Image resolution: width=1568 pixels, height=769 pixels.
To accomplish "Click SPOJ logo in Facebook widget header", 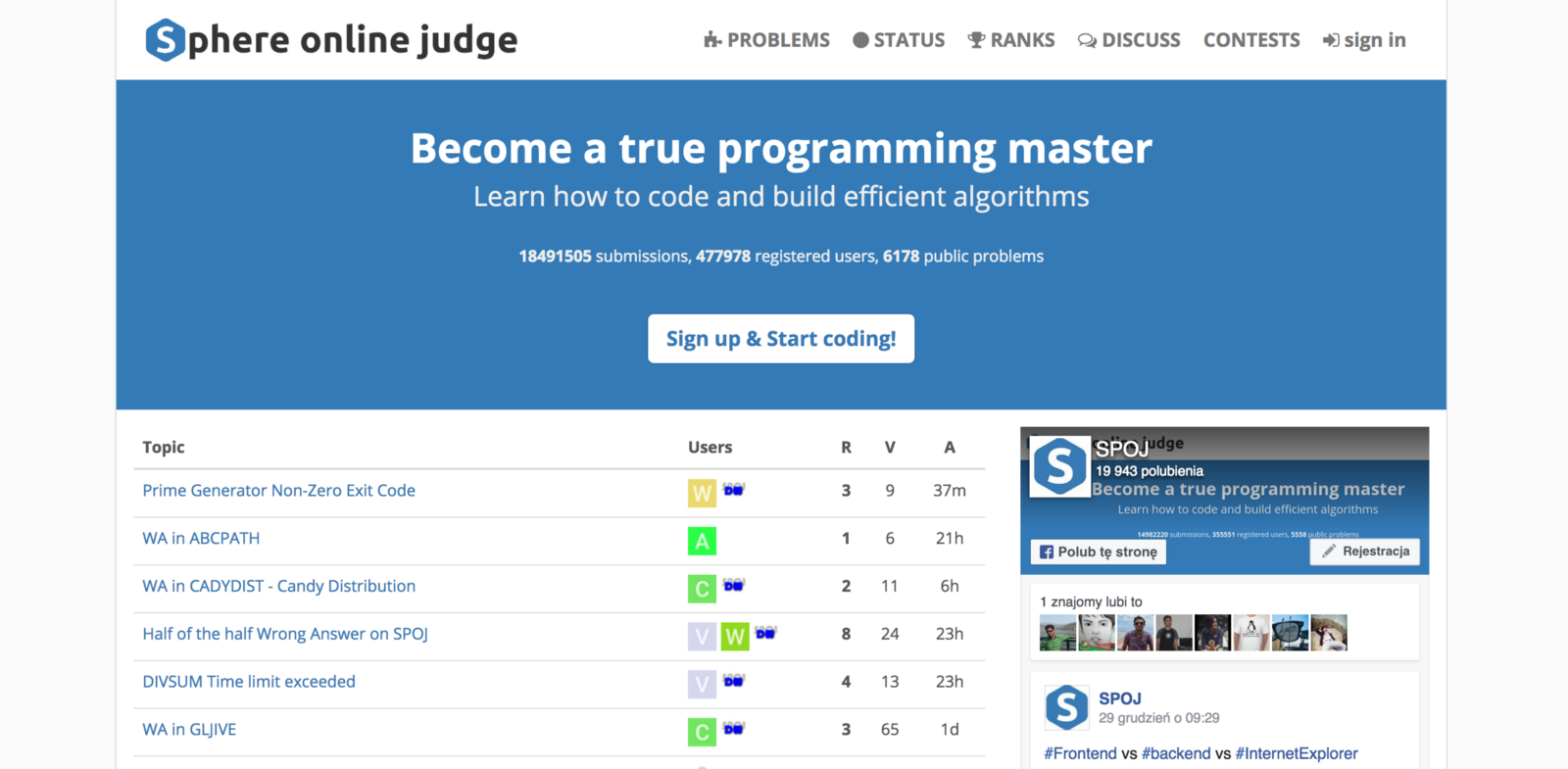I will [x=1059, y=466].
